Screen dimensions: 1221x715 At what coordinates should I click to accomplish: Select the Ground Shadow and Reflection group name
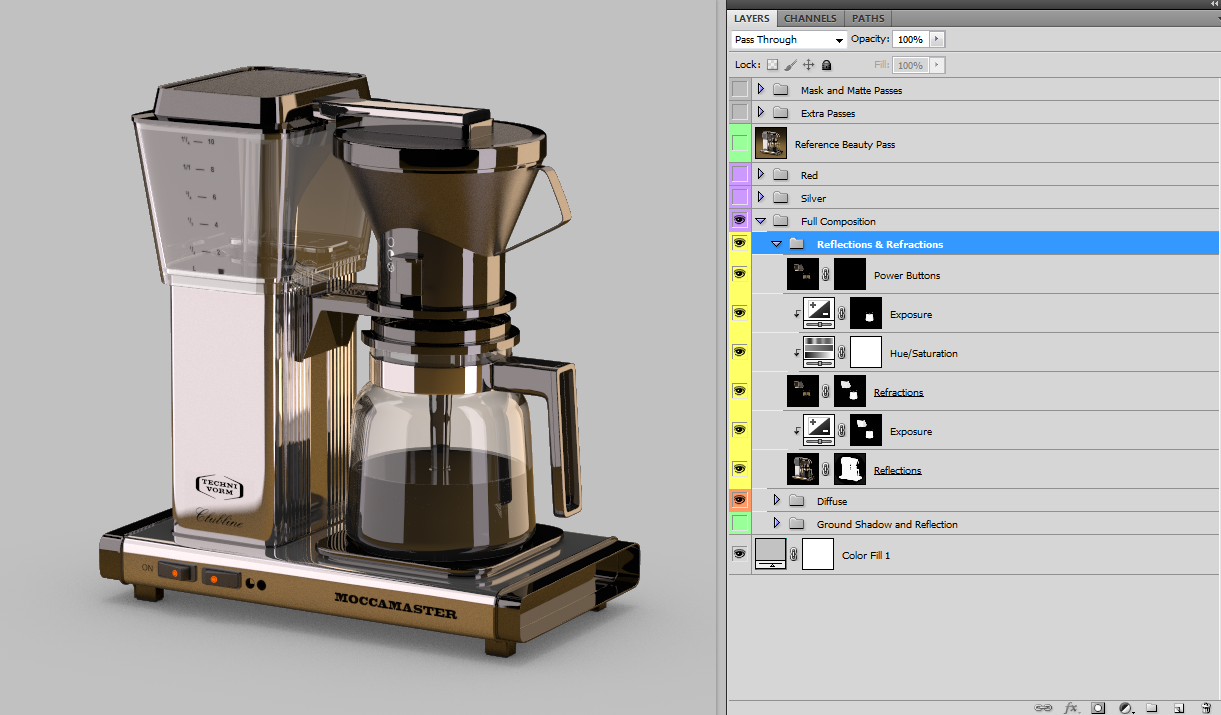(x=887, y=524)
